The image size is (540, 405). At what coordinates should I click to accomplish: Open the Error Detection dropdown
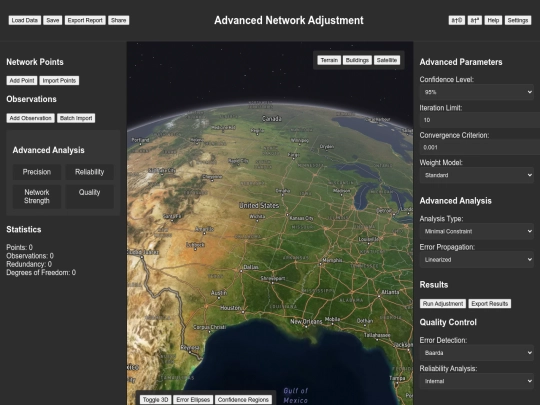point(477,353)
